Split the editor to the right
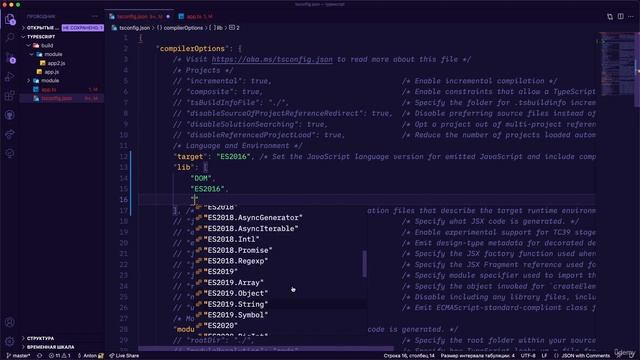The image size is (640, 360). click(620, 16)
